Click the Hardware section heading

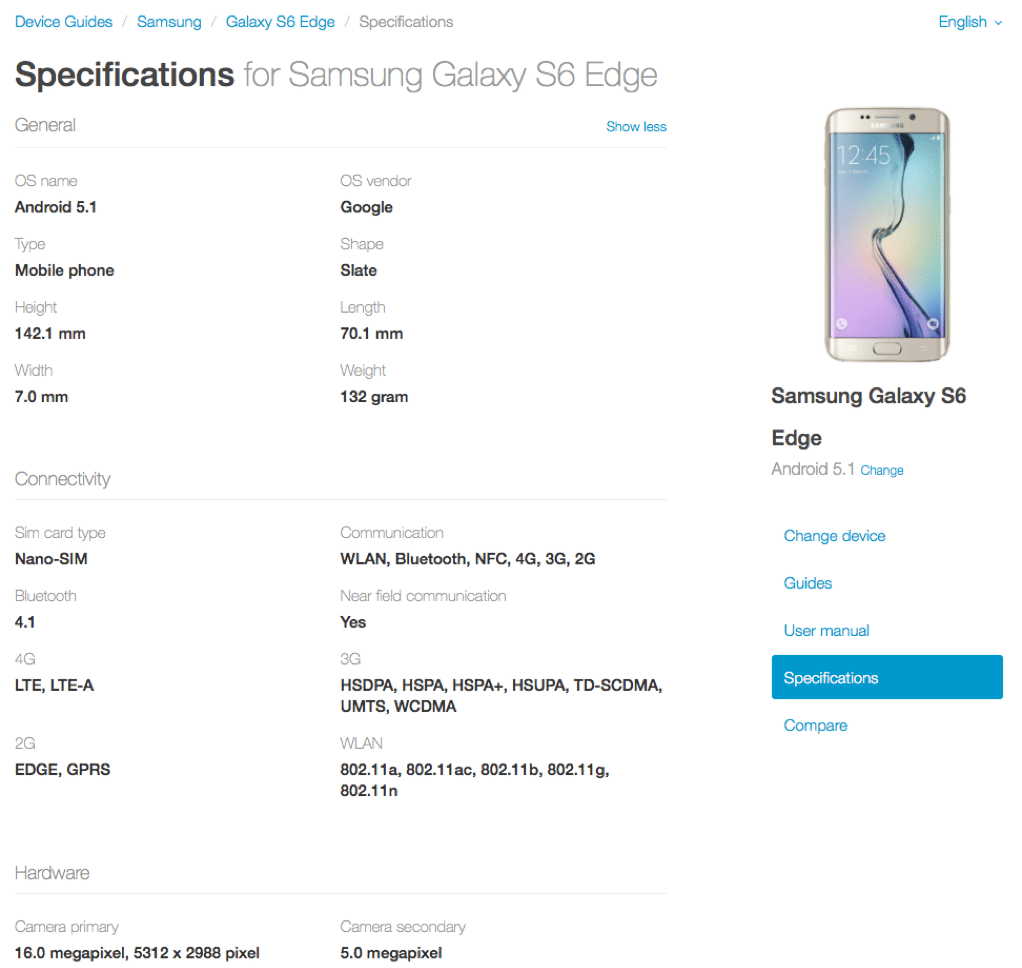coord(52,873)
